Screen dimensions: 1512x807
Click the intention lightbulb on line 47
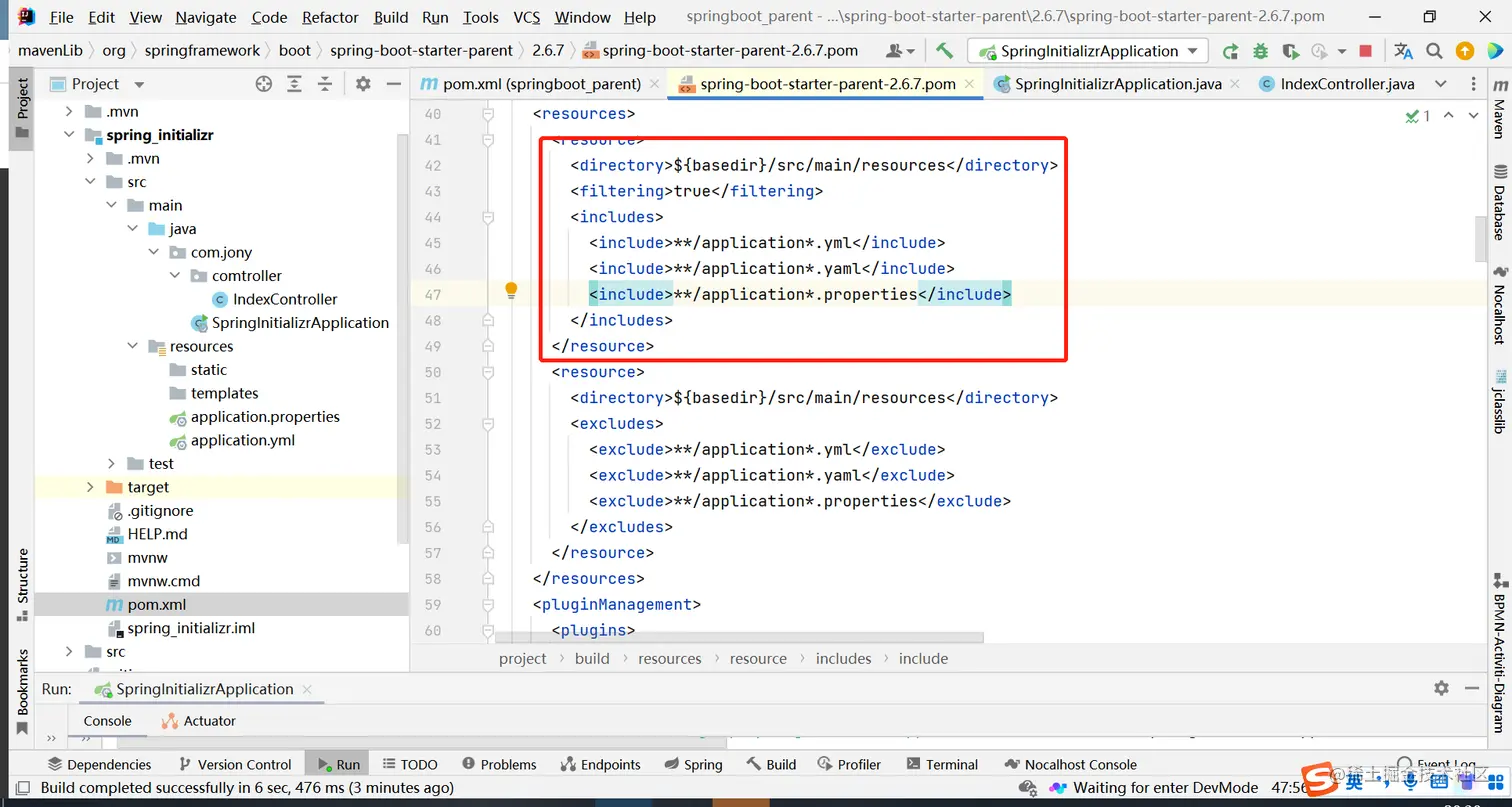tap(511, 291)
